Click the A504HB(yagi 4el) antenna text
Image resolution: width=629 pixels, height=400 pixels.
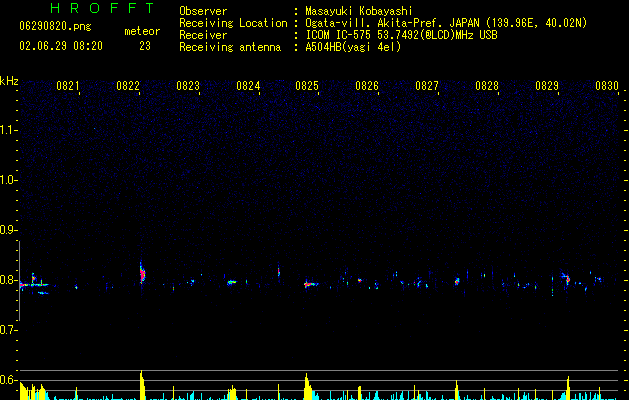(353, 47)
